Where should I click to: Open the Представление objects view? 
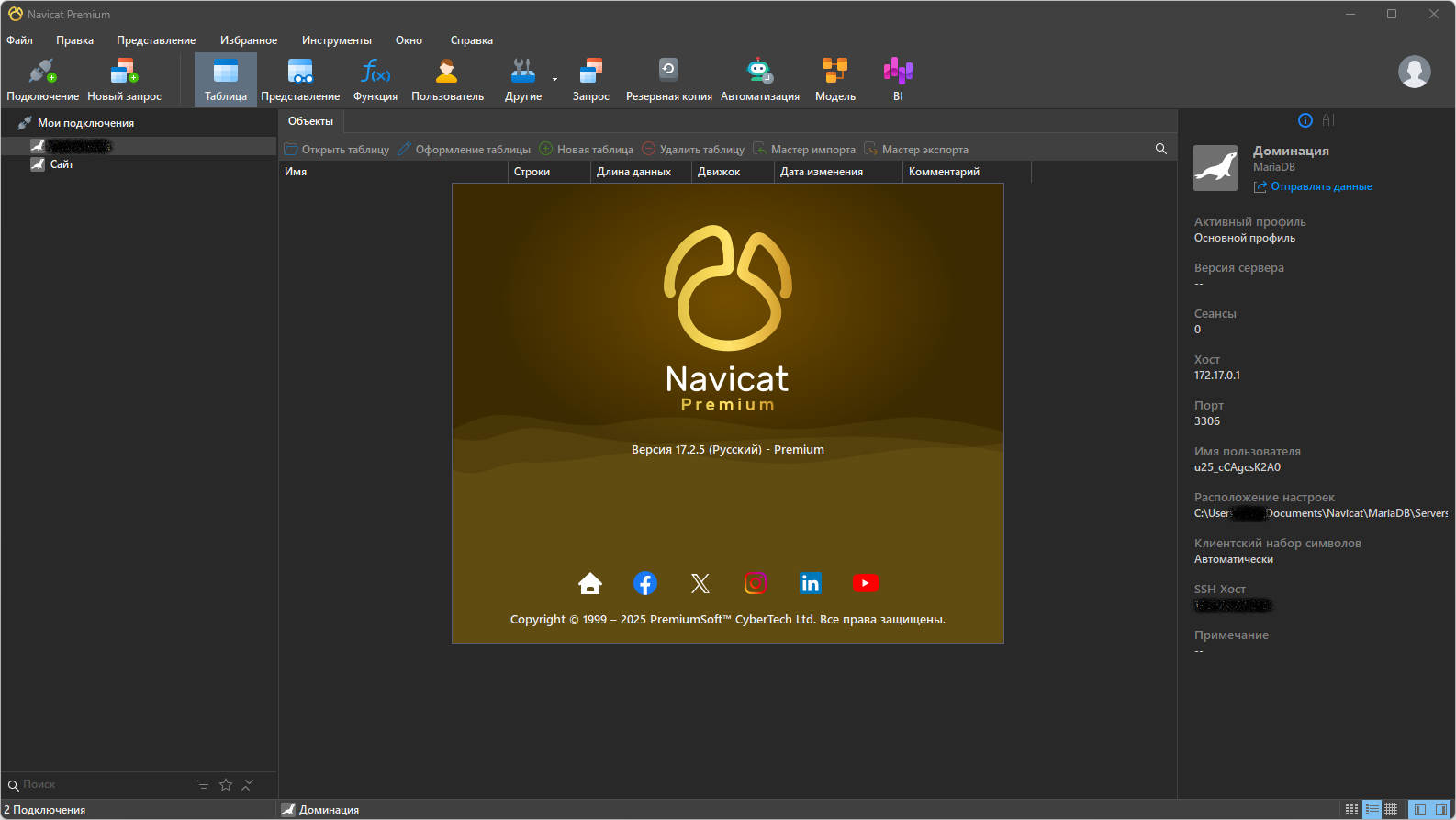[x=300, y=79]
